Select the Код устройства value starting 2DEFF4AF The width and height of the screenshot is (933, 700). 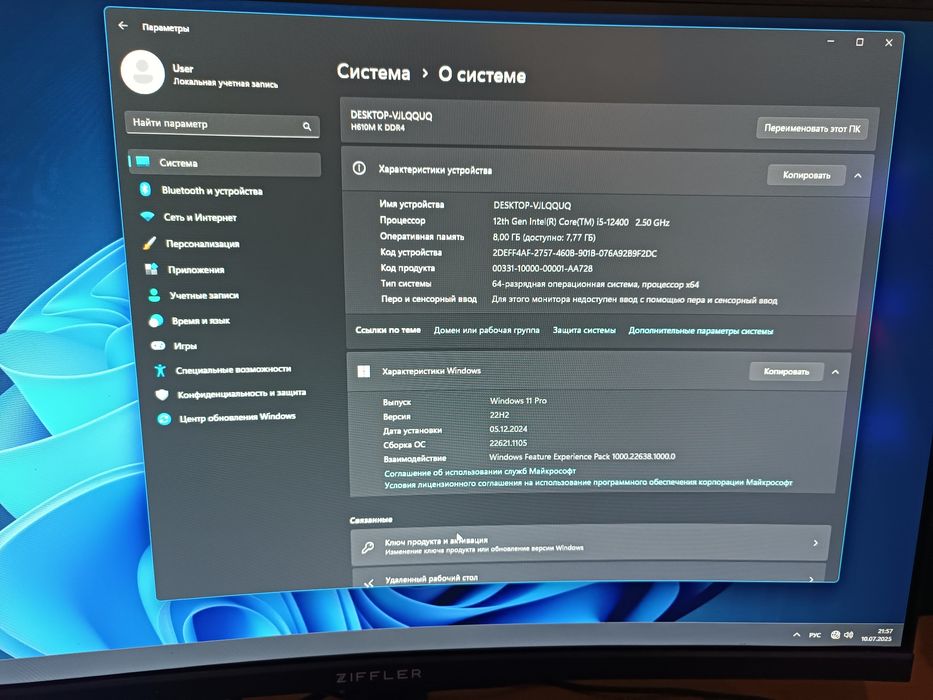coord(574,253)
